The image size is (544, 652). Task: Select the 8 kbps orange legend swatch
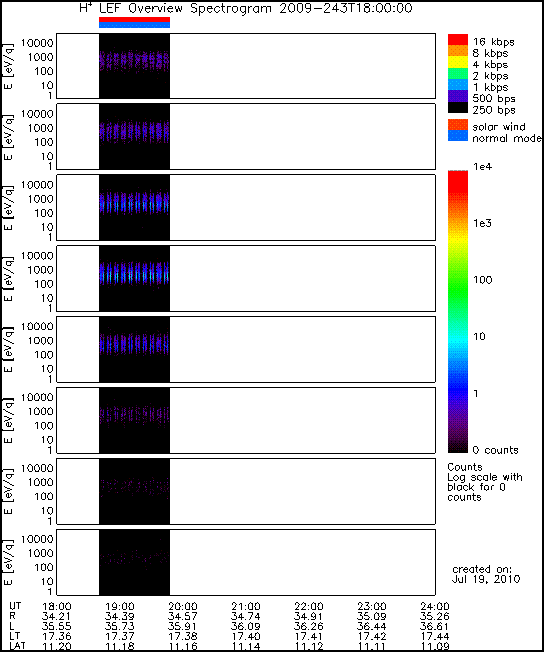458,51
